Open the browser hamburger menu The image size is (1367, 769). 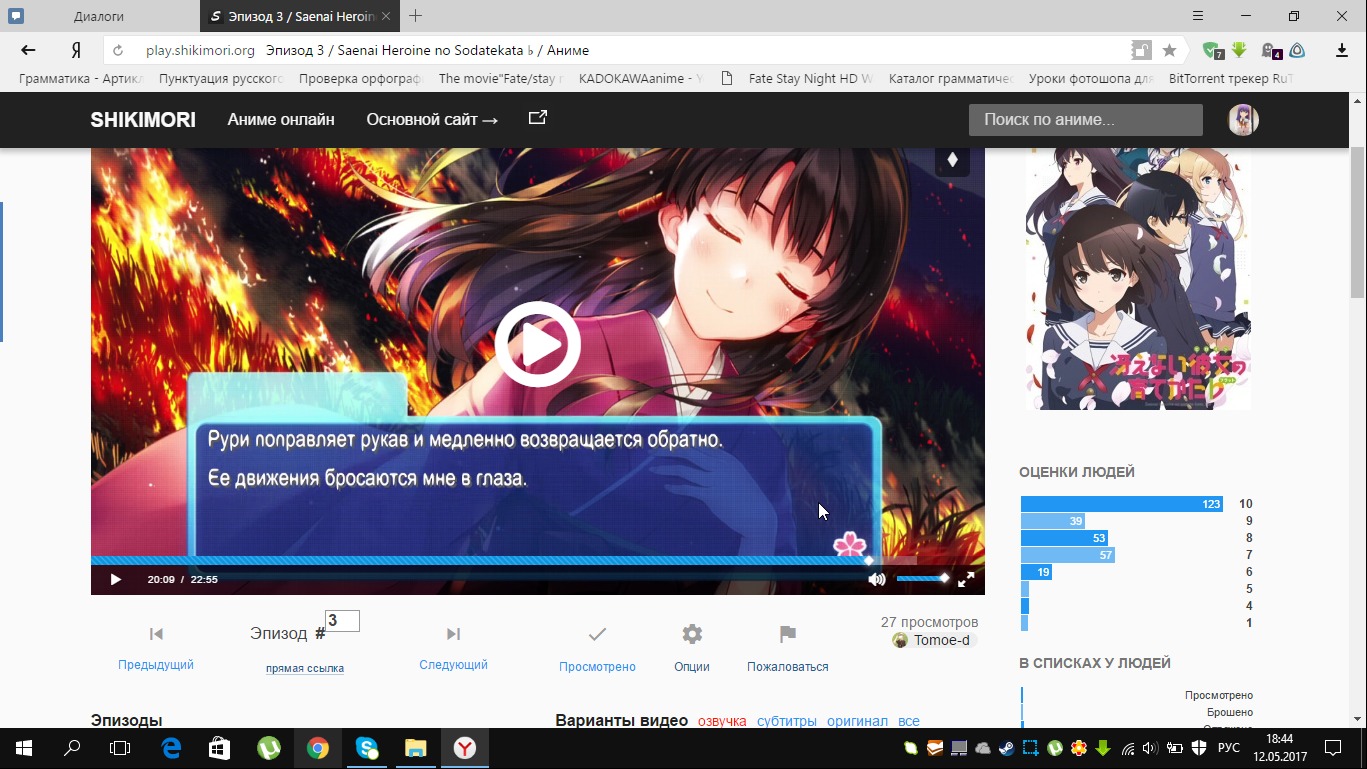click(x=1198, y=16)
